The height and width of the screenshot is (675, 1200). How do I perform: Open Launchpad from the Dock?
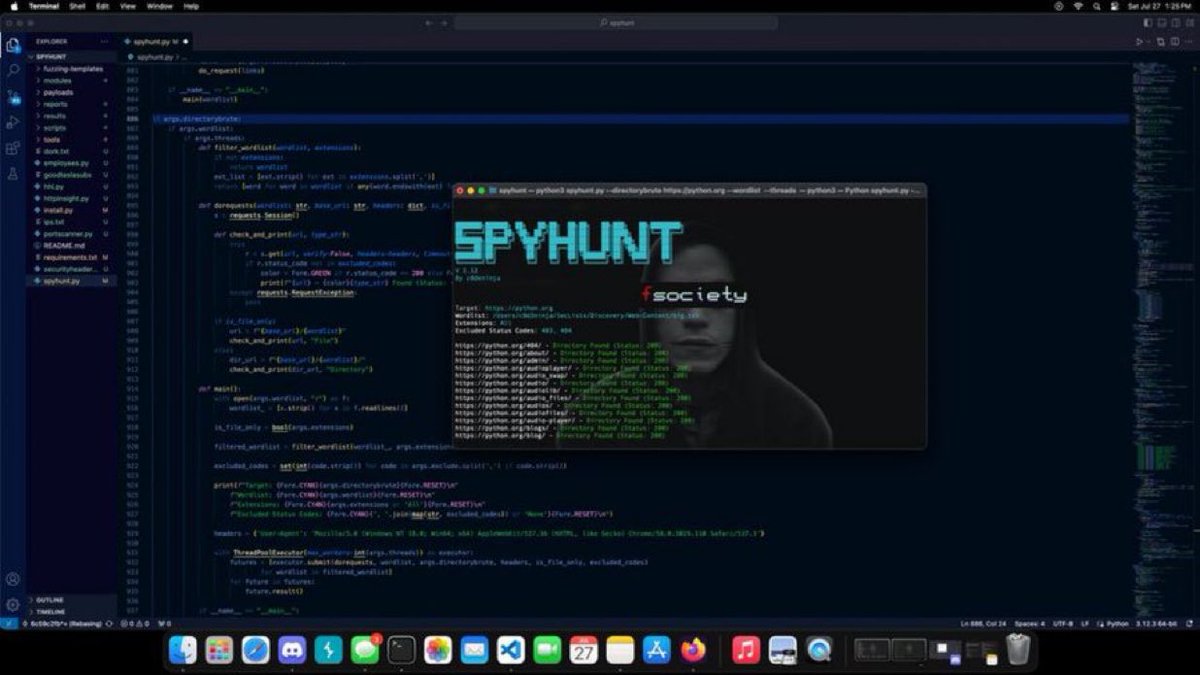tap(219, 650)
